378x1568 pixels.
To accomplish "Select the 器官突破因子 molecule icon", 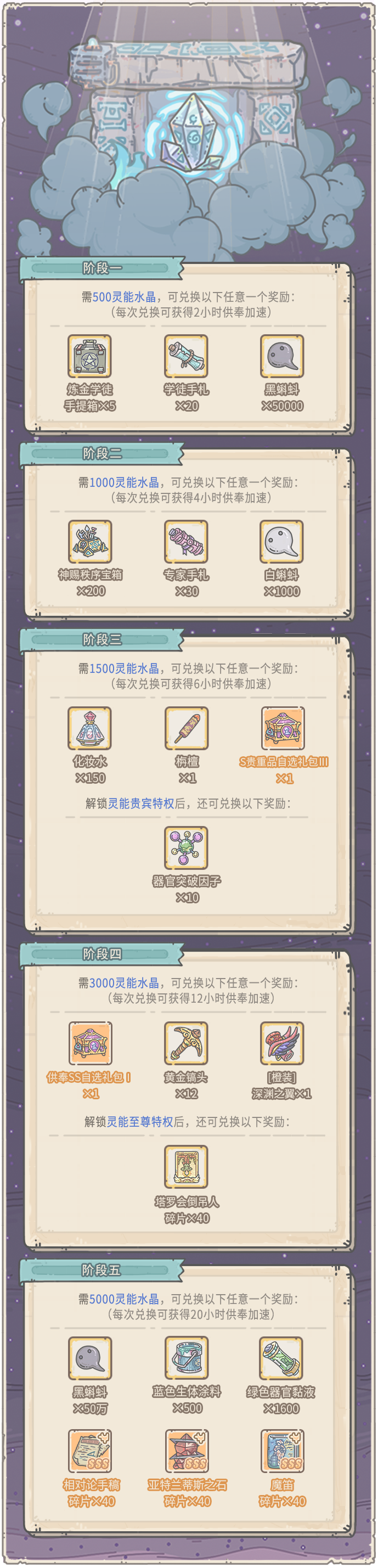I will [x=187, y=848].
